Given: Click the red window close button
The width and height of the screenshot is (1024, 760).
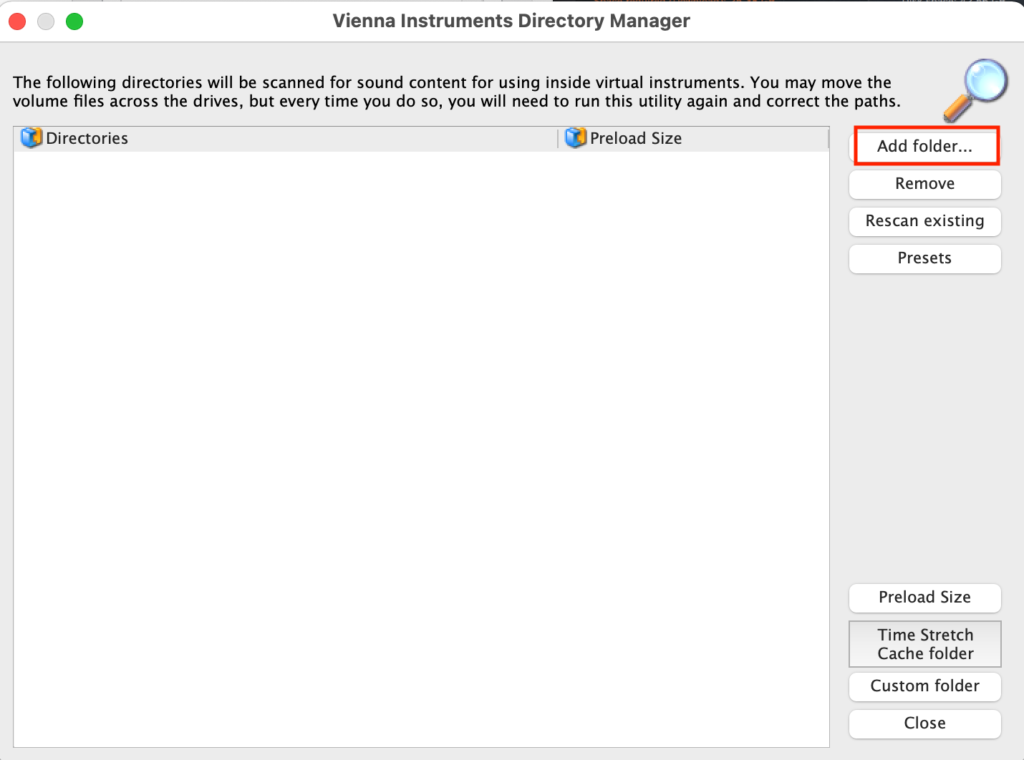Looking at the screenshot, I should pos(18,22).
